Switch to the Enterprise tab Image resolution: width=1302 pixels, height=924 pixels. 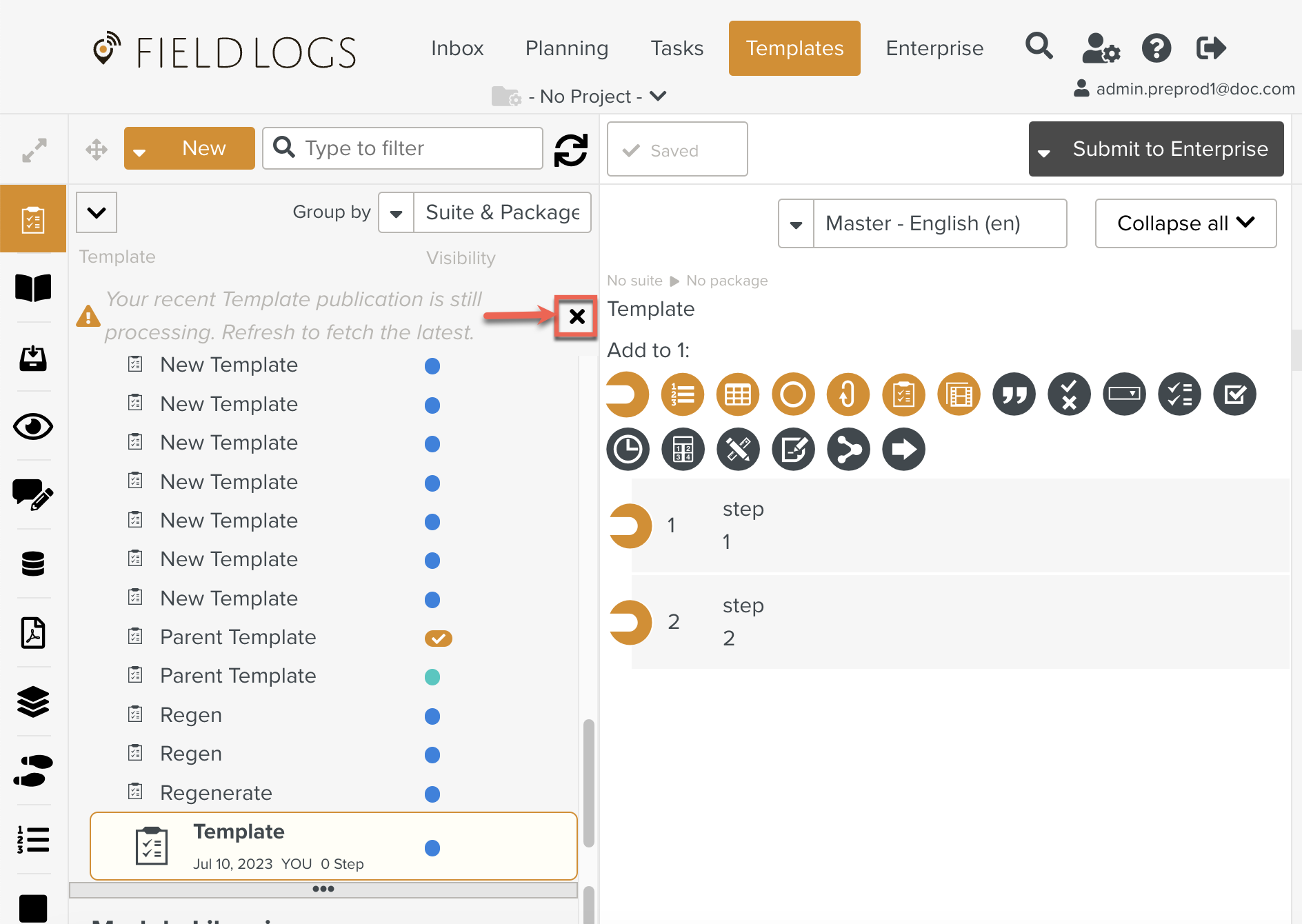click(x=934, y=48)
